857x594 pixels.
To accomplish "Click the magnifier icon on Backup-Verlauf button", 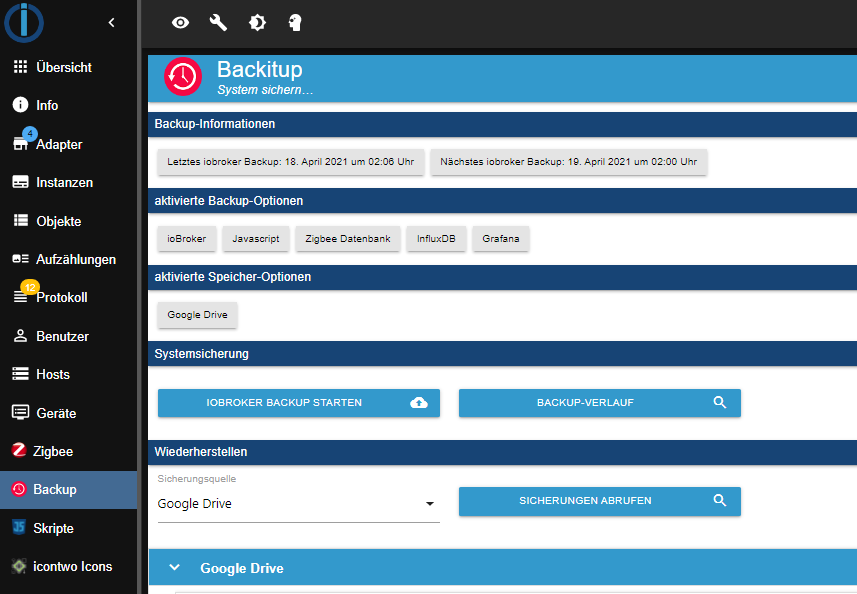I will [720, 403].
